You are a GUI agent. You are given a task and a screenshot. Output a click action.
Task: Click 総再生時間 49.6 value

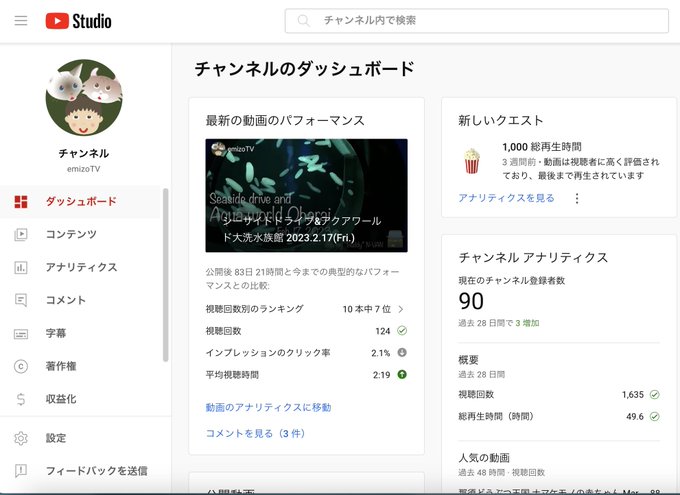(635, 416)
